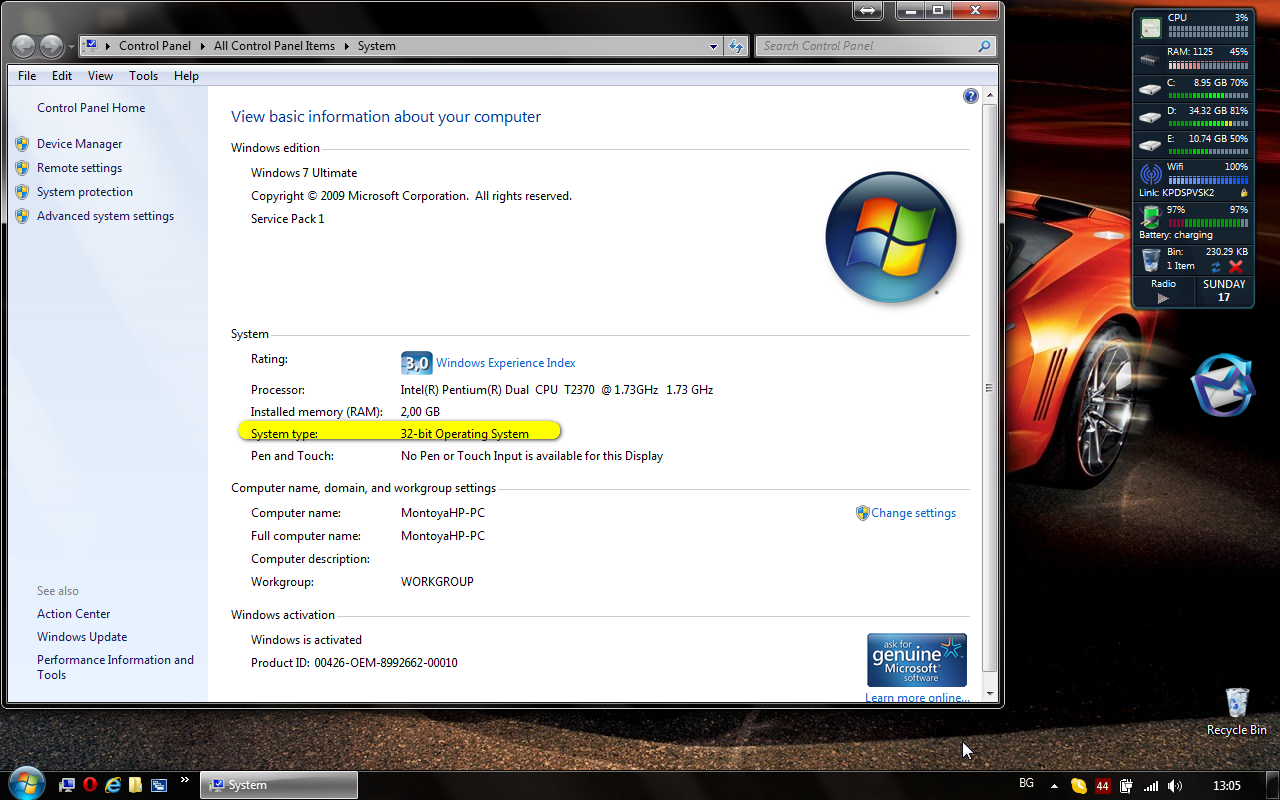Click the red 44 tray icon
This screenshot has width=1280, height=800.
pyautogui.click(x=1103, y=786)
